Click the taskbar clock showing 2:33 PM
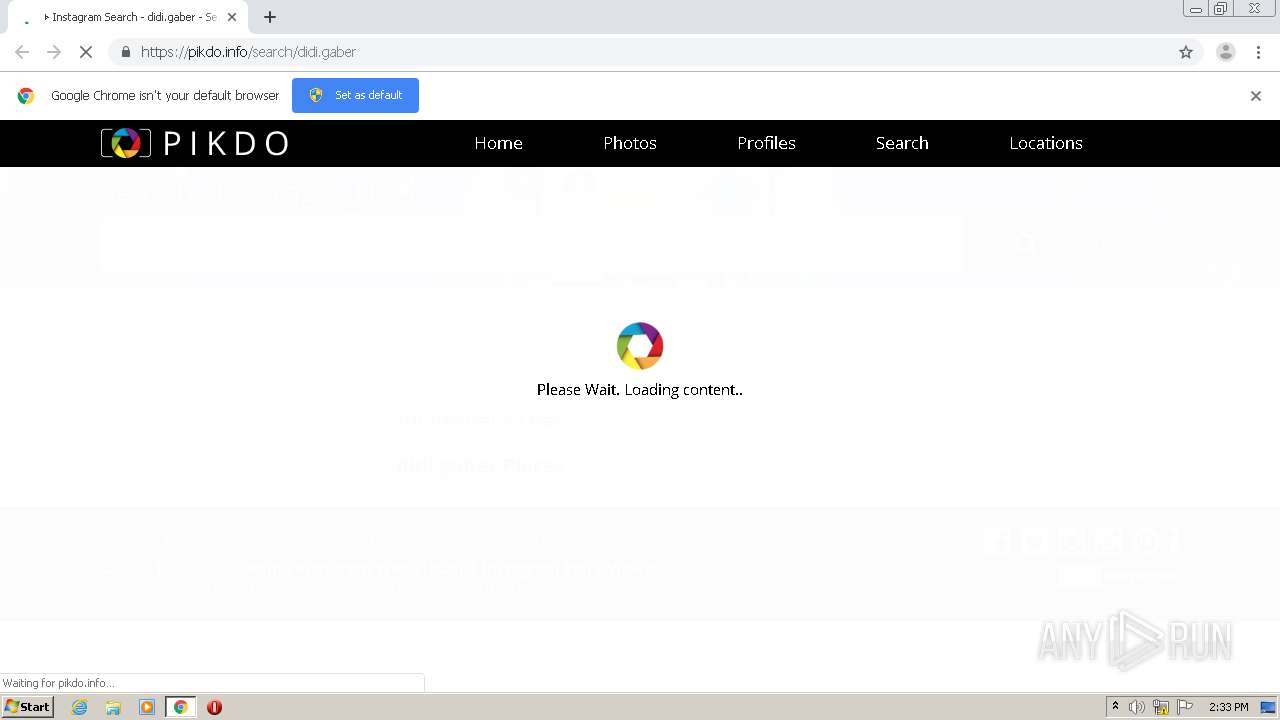The image size is (1280, 720). (1228, 707)
